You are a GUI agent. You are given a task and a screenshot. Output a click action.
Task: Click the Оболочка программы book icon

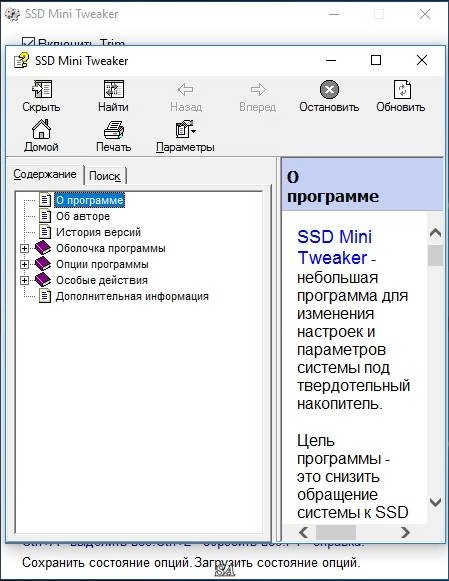click(43, 248)
